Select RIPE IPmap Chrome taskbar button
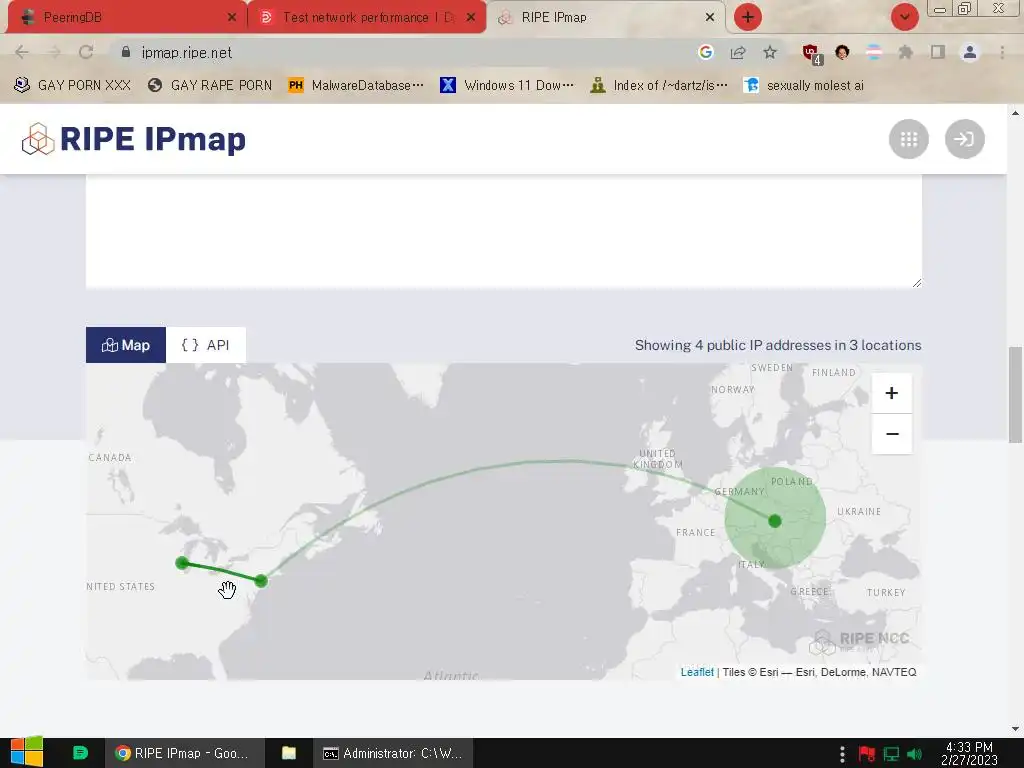The width and height of the screenshot is (1024, 768). [x=184, y=753]
